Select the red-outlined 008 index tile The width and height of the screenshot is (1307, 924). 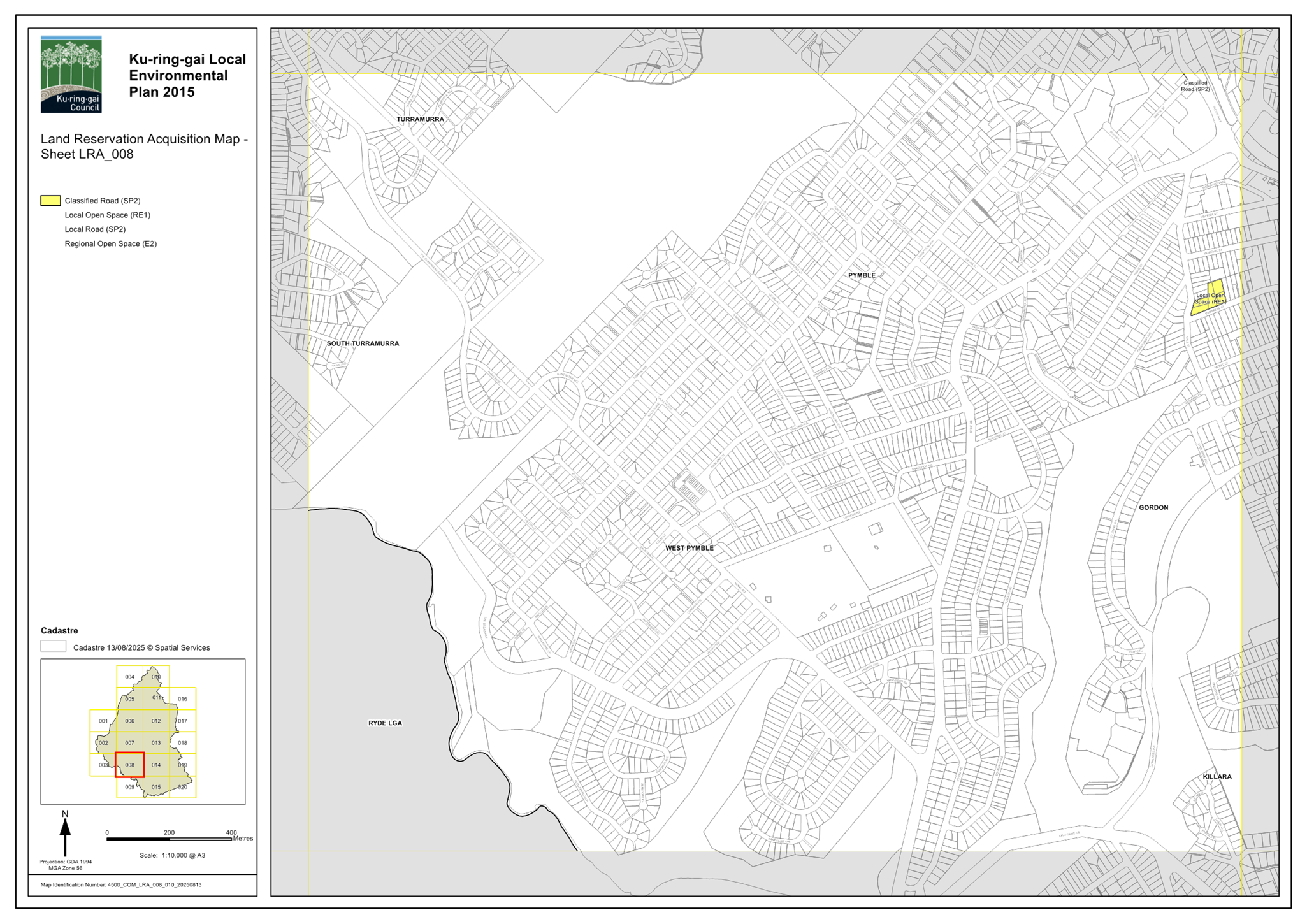point(130,765)
